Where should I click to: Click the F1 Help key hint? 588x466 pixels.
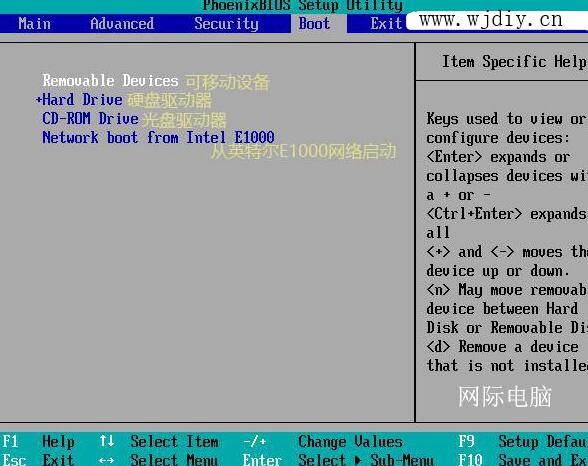38,441
